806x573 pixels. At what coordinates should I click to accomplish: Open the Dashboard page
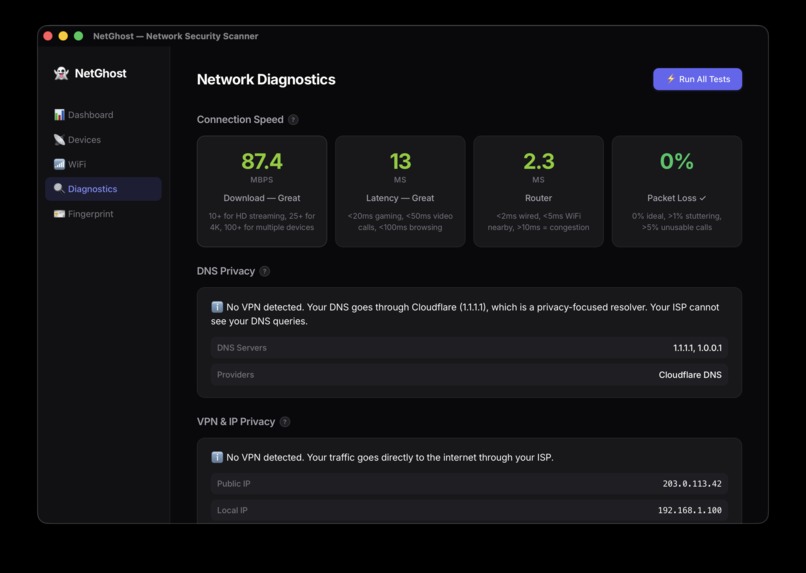click(103, 115)
